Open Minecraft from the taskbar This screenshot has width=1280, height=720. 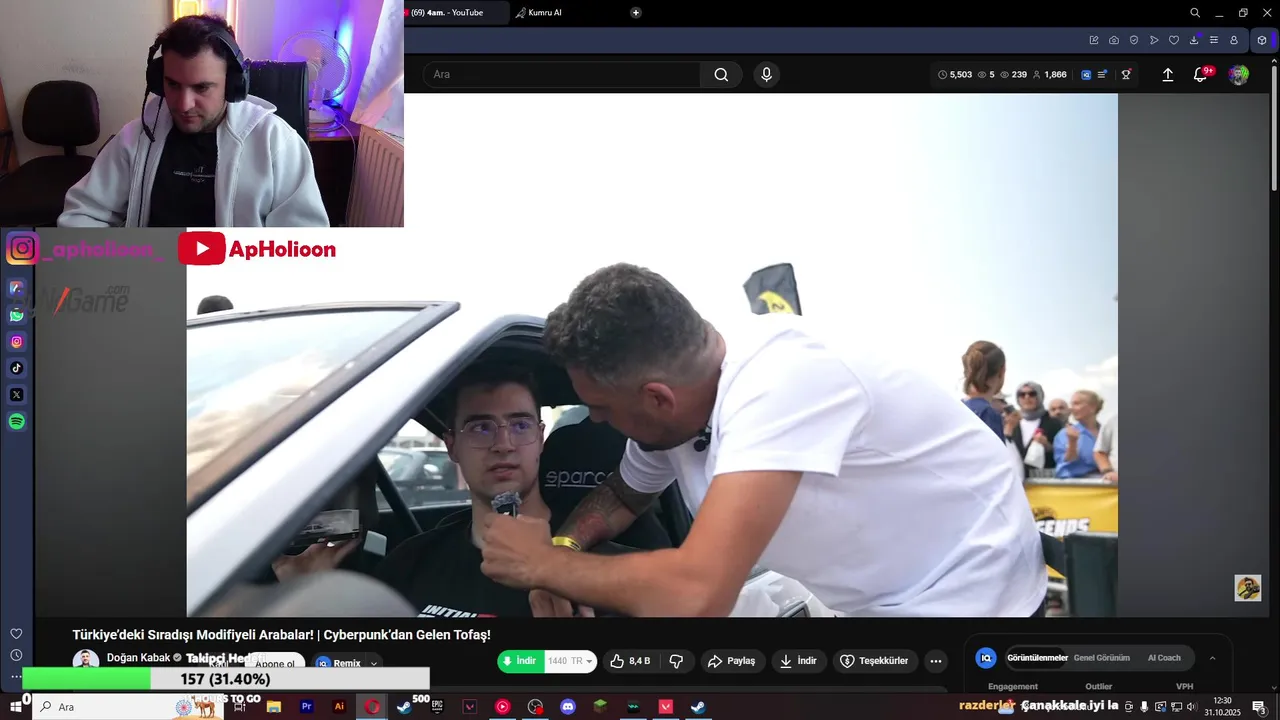click(x=600, y=707)
